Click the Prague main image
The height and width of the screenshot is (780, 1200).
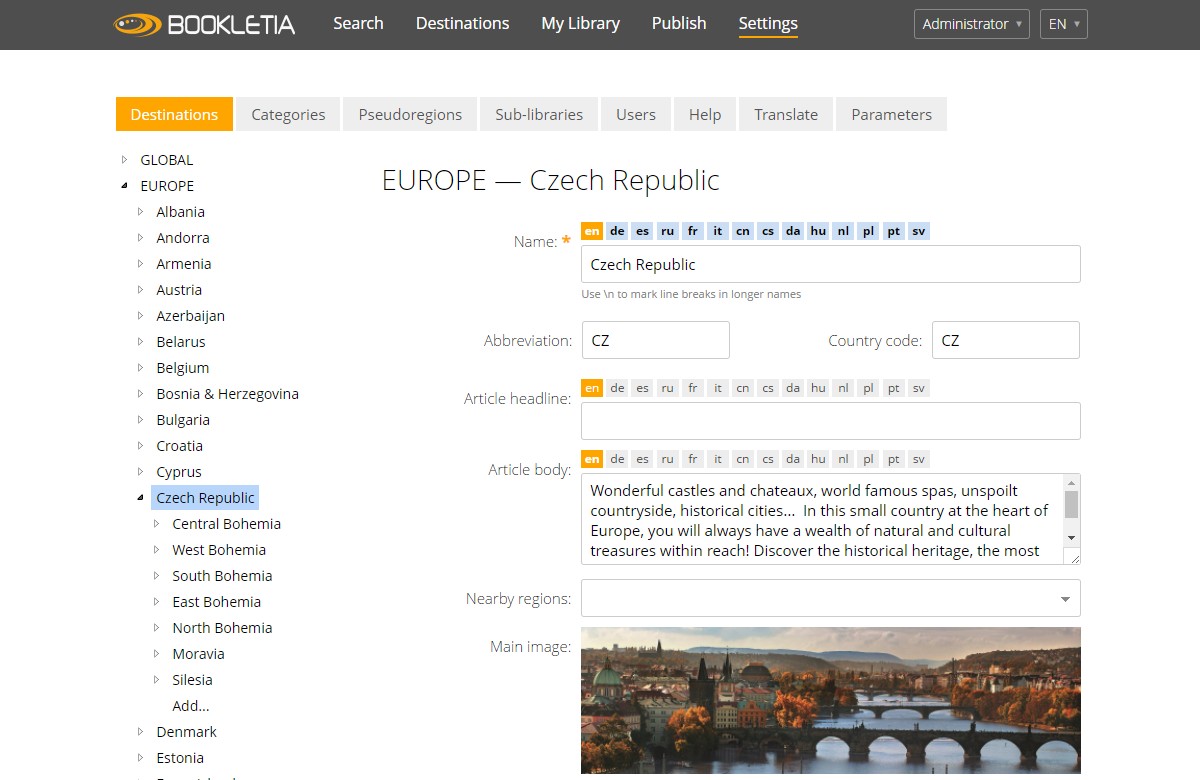pyautogui.click(x=831, y=701)
